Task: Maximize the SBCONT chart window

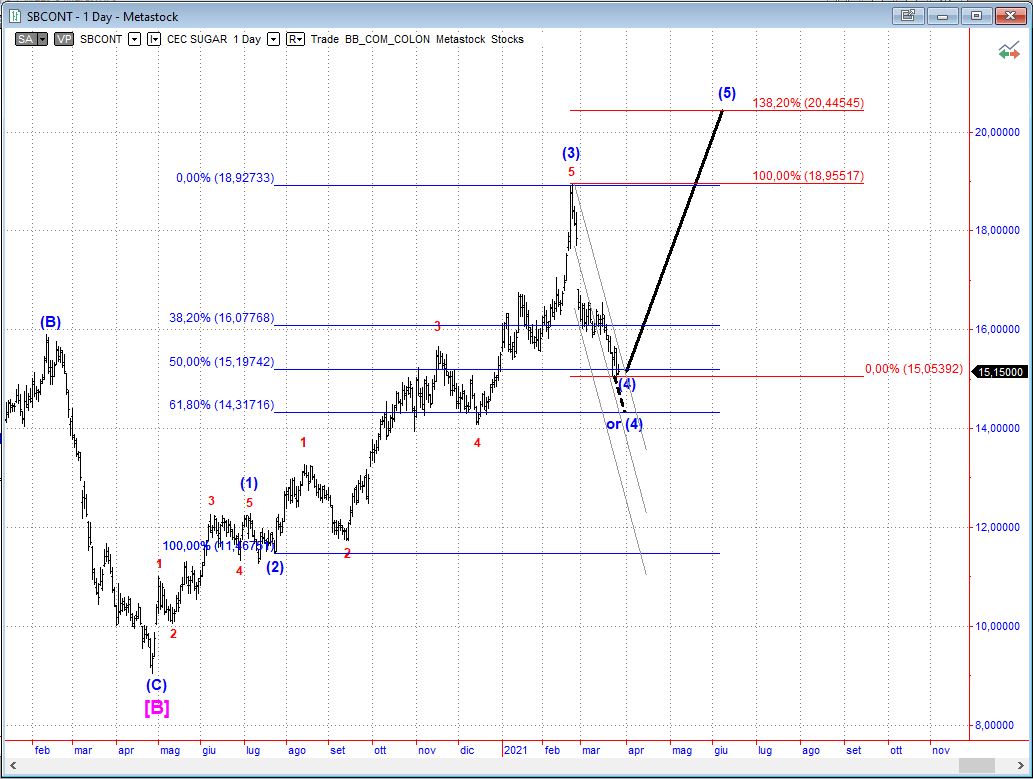Action: pyautogui.click(x=976, y=16)
